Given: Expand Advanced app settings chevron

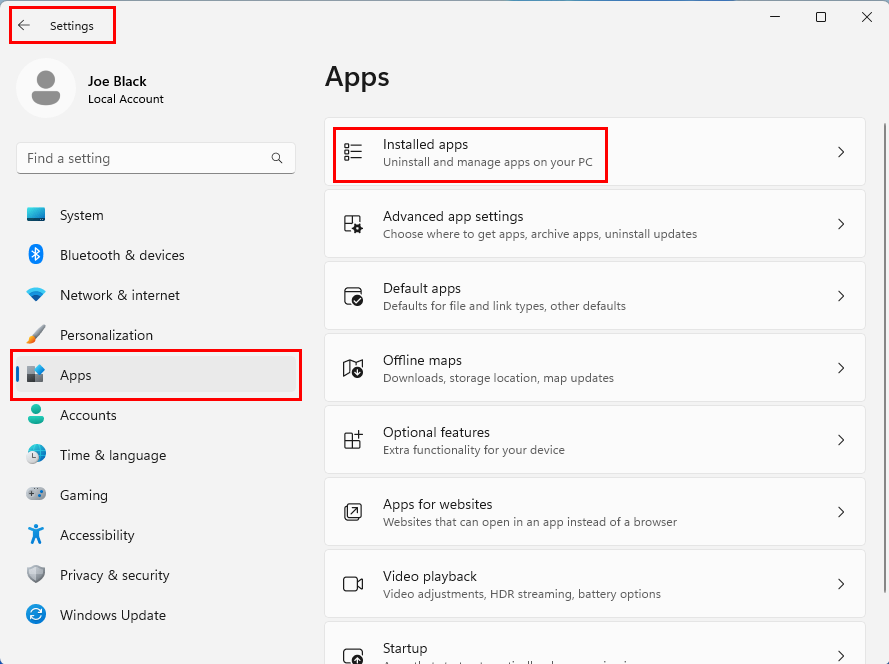Looking at the screenshot, I should [841, 224].
